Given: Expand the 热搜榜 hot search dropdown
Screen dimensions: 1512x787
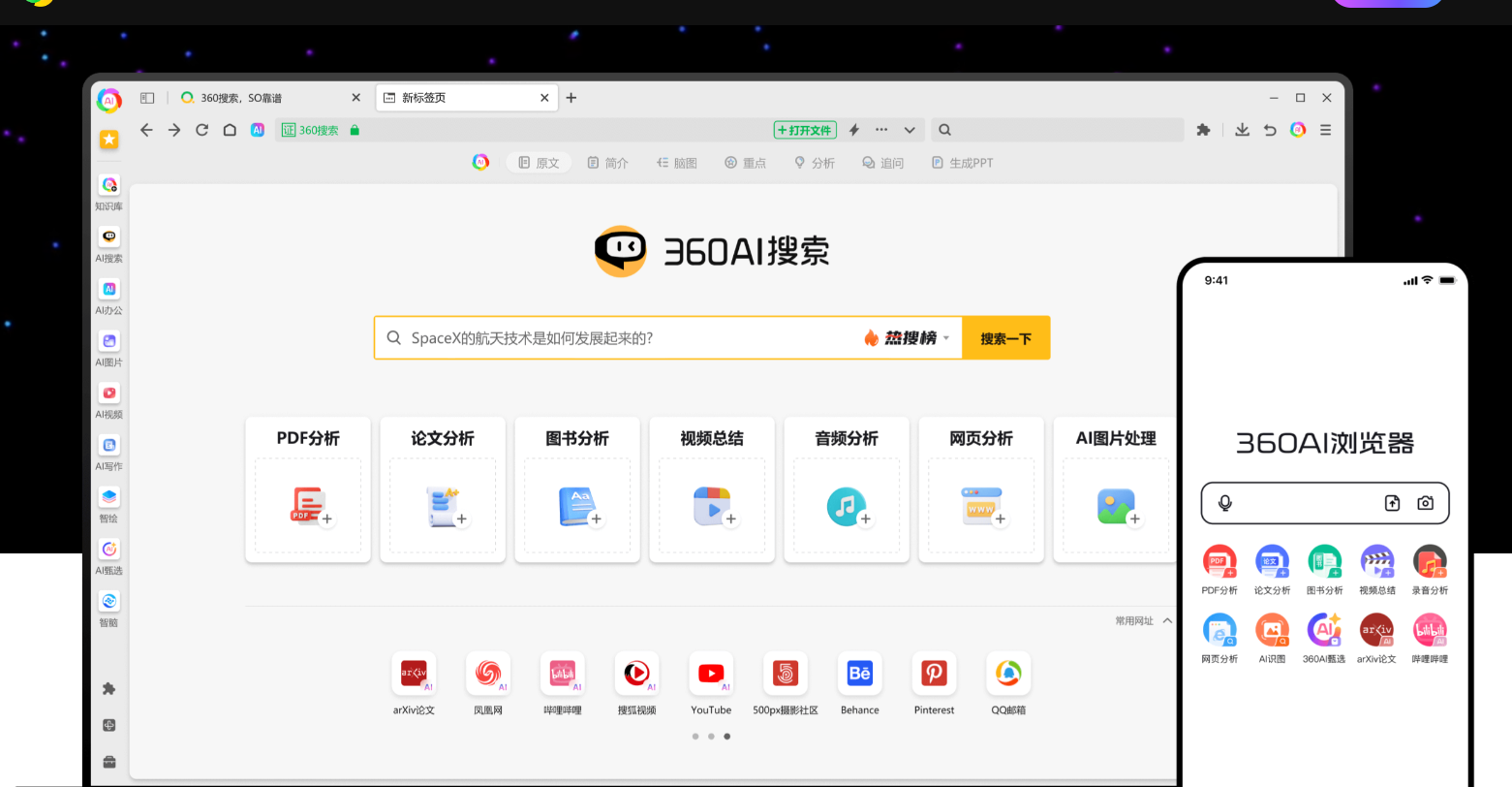Looking at the screenshot, I should (909, 337).
